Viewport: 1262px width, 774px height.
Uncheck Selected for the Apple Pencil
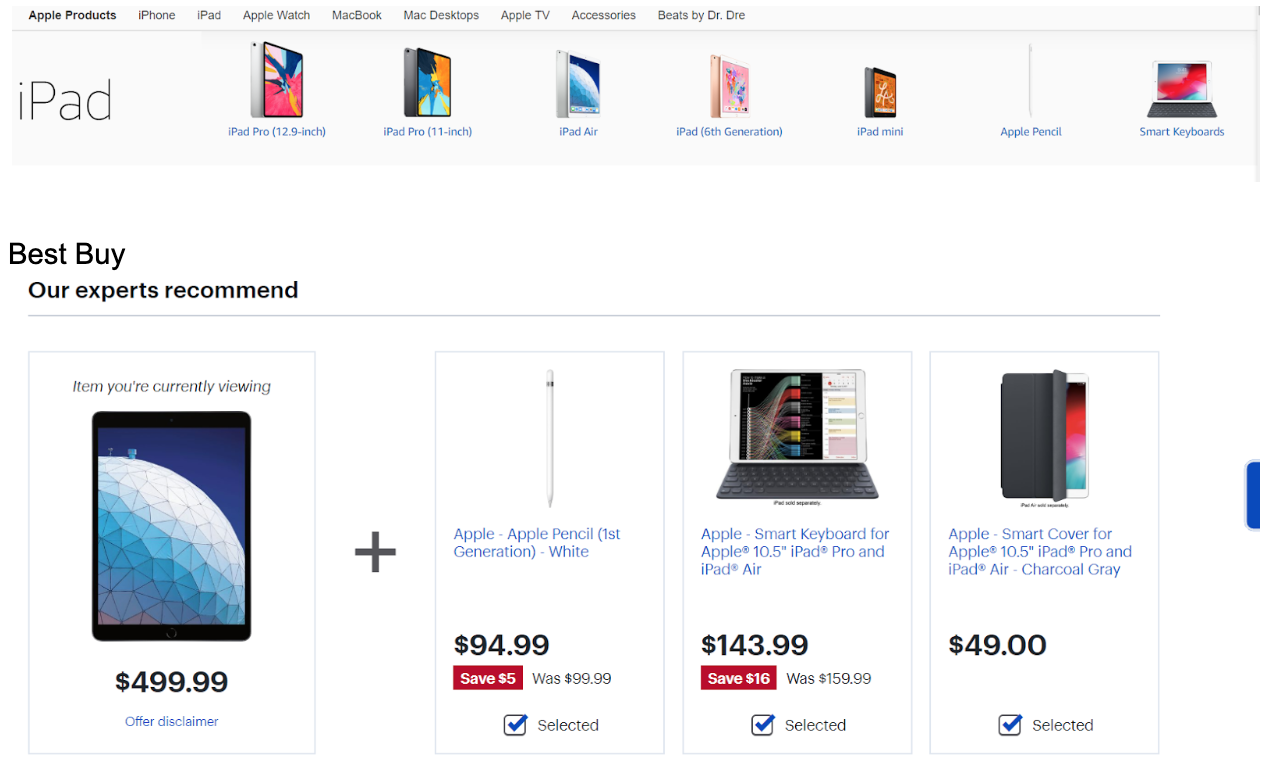(515, 725)
